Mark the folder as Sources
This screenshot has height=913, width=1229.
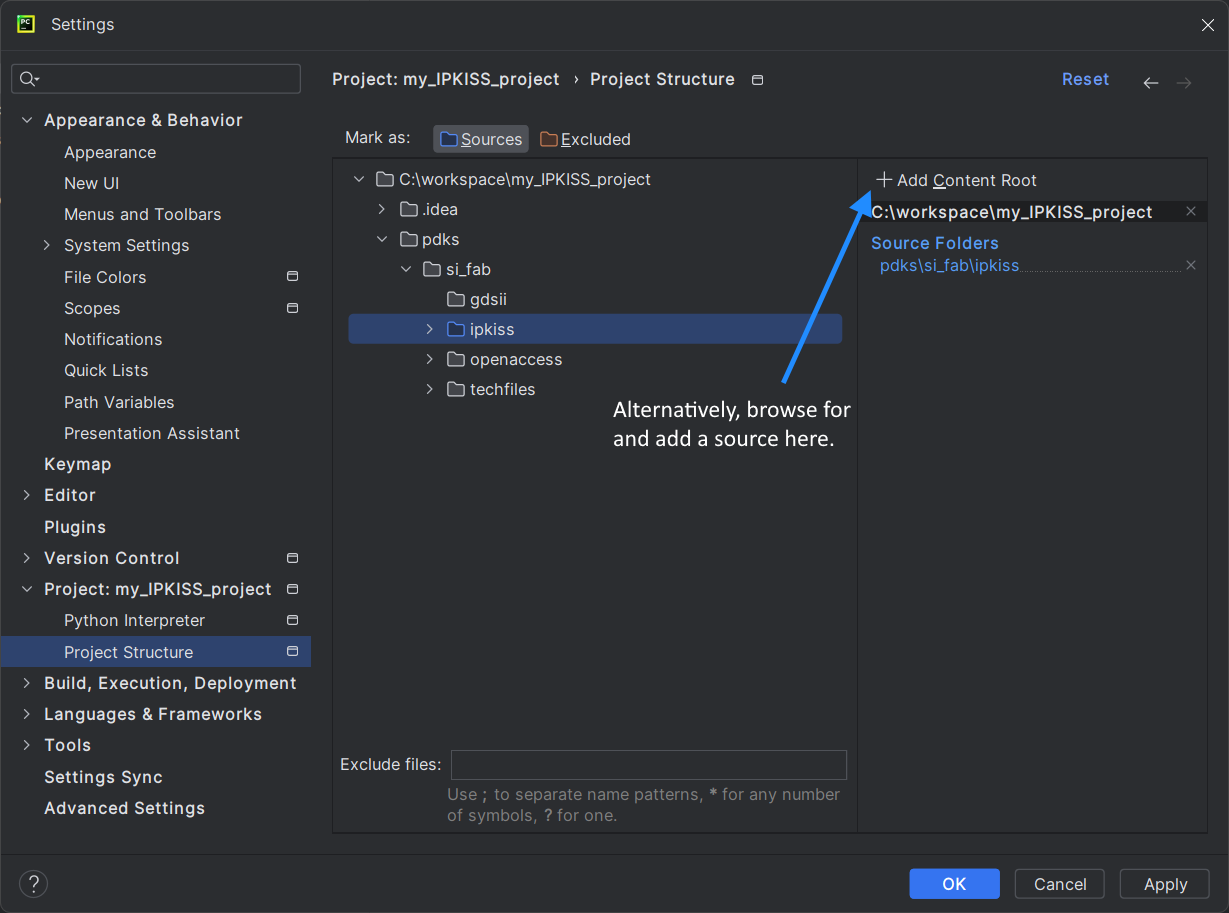(481, 139)
